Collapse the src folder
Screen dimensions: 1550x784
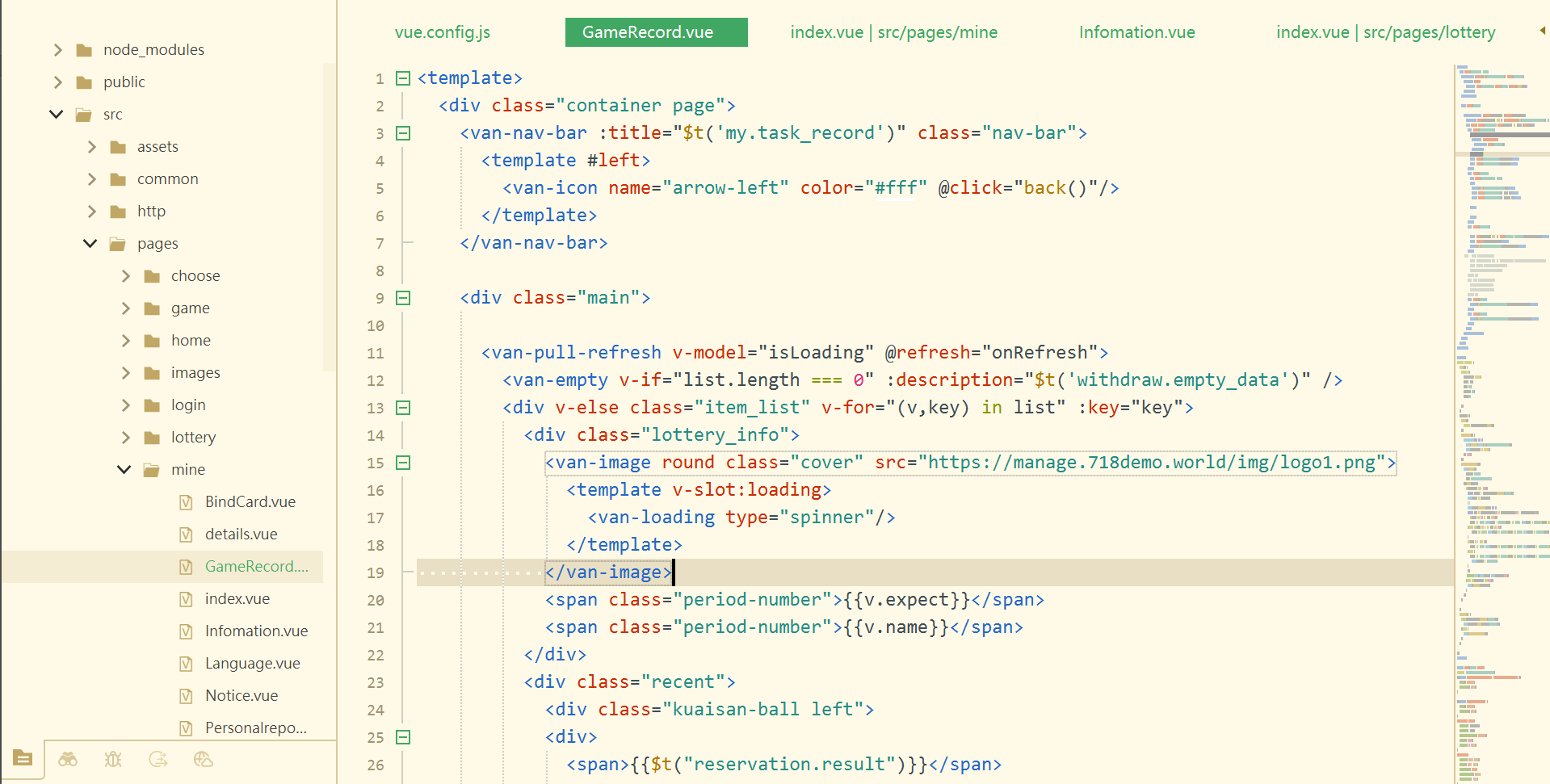57,115
